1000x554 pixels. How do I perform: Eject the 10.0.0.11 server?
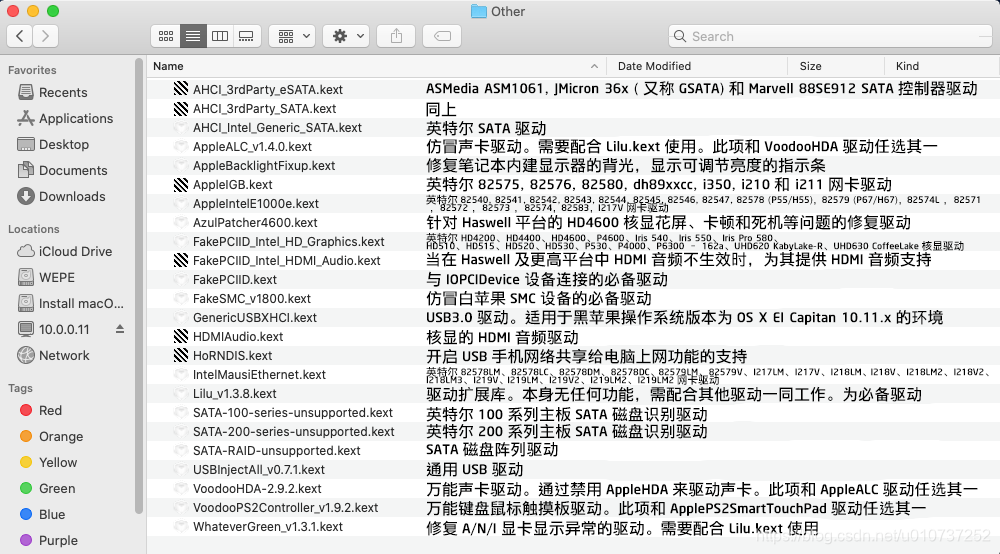click(120, 329)
